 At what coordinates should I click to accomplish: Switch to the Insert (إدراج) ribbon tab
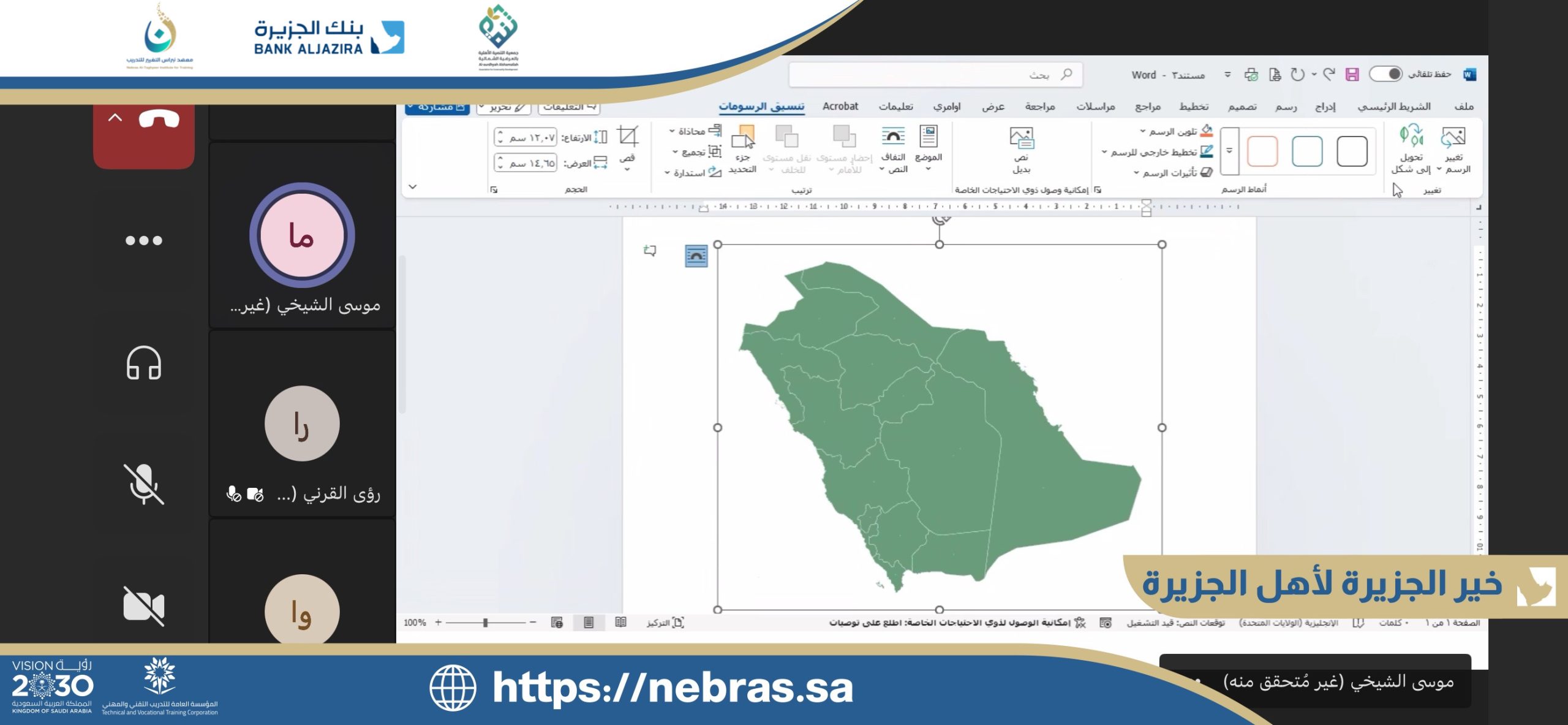pos(1325,107)
